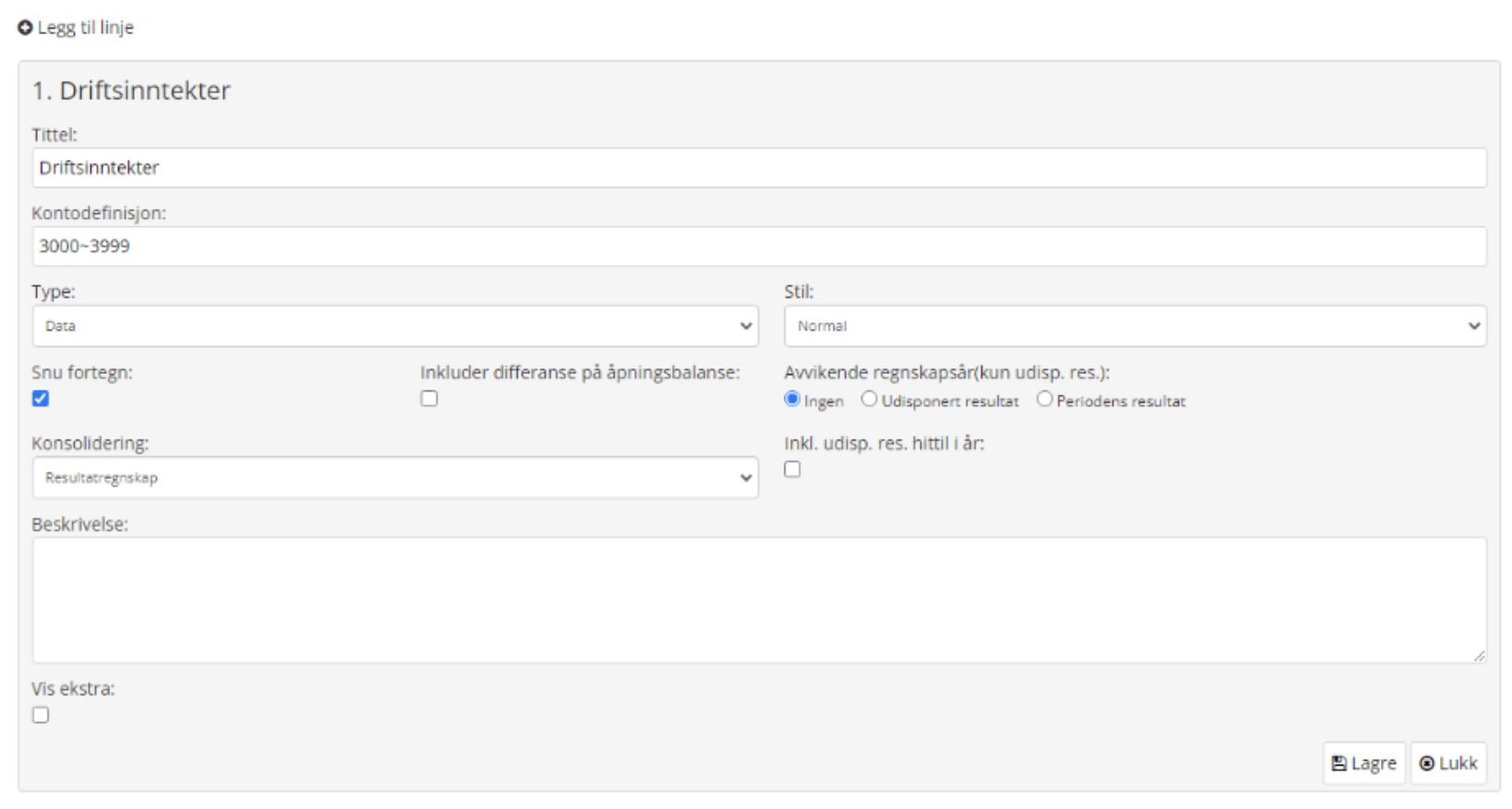The width and height of the screenshot is (1512, 809).
Task: Enable Inkluder differanse på åpningsbalanse checkbox
Action: point(429,398)
